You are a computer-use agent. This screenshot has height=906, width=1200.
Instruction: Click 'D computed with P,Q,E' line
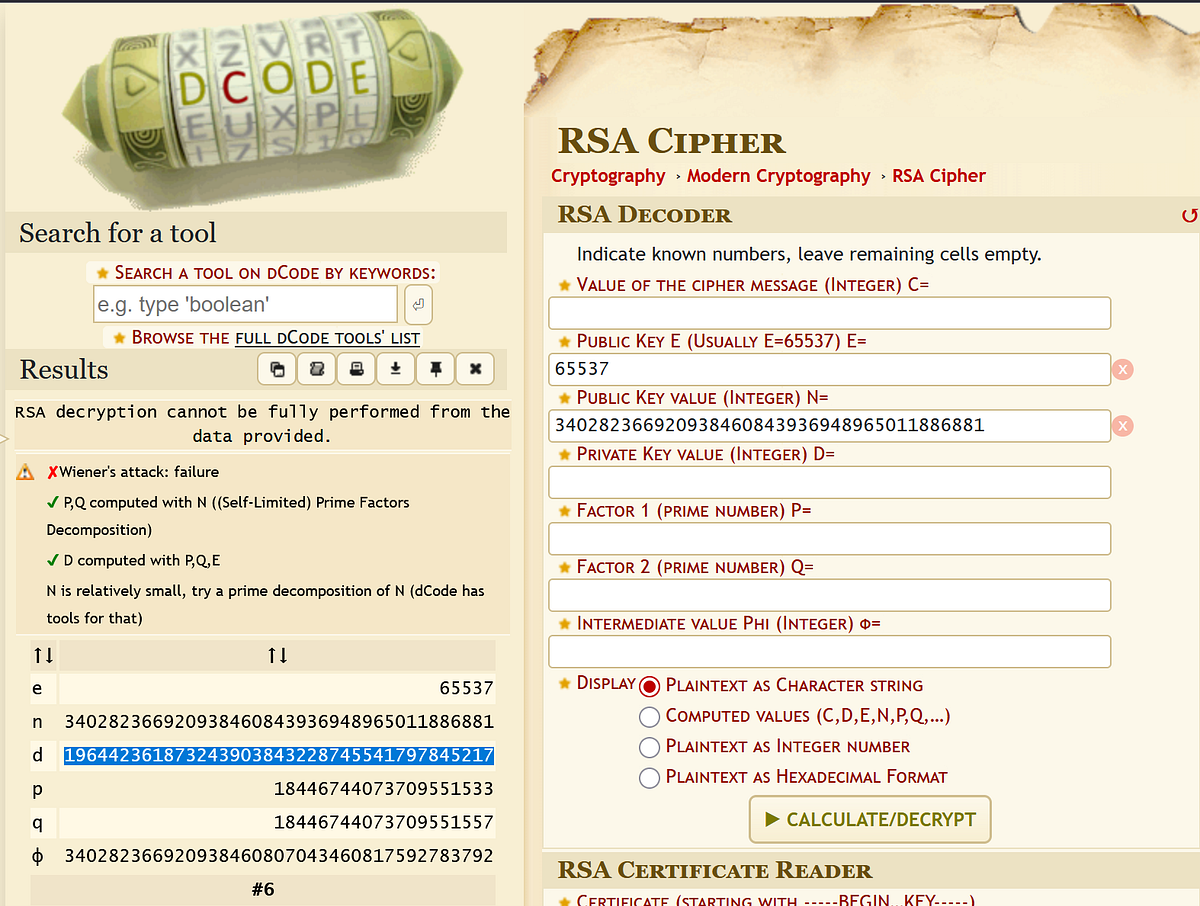click(x=140, y=560)
